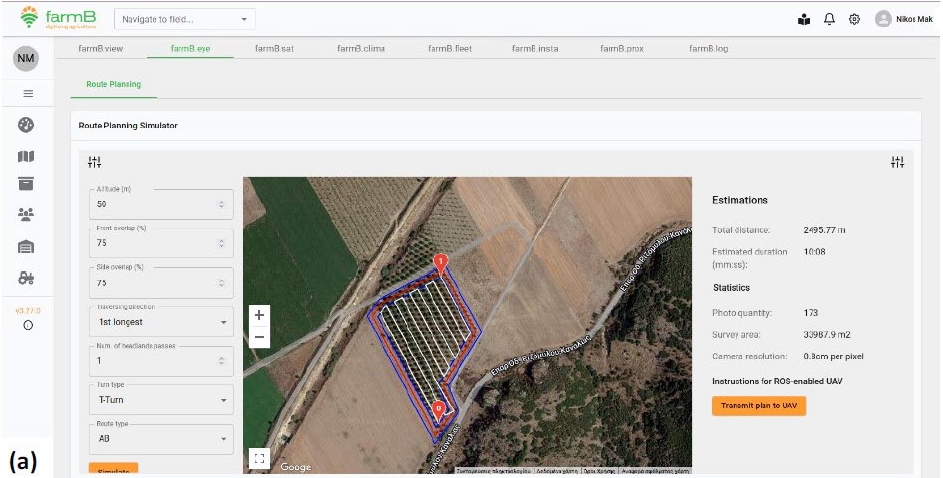Screen dimensions: 943x478
Task: Switch to the farmB.sat tab
Action: point(274,48)
